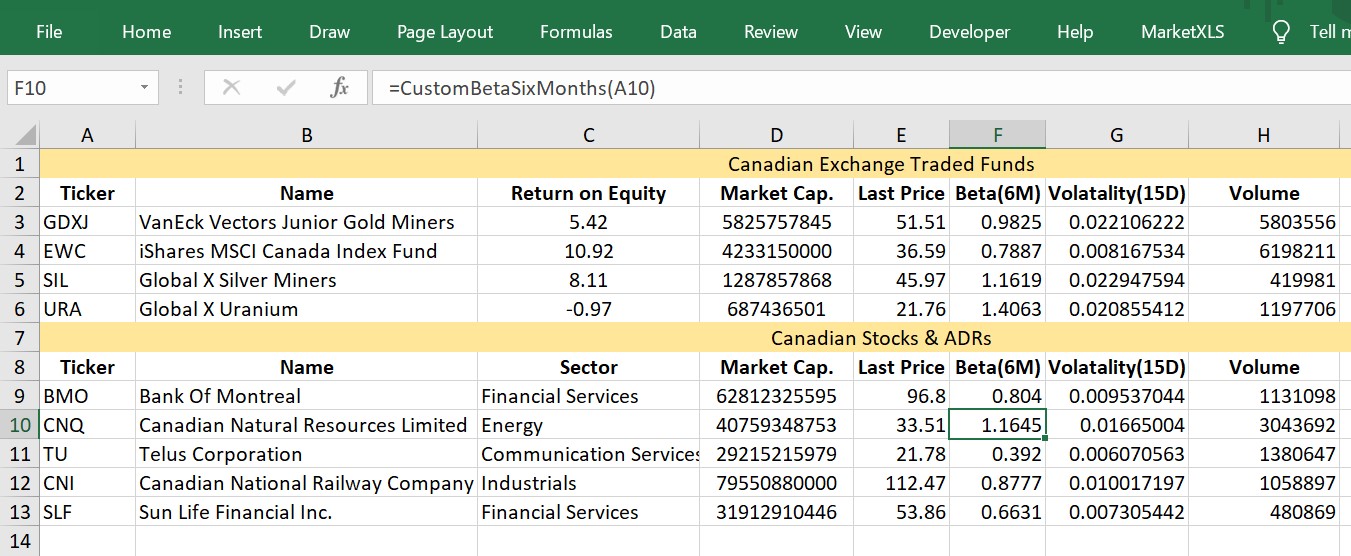This screenshot has height=556, width=1351.
Task: Select the EWC ticker cell
Action: [88, 251]
